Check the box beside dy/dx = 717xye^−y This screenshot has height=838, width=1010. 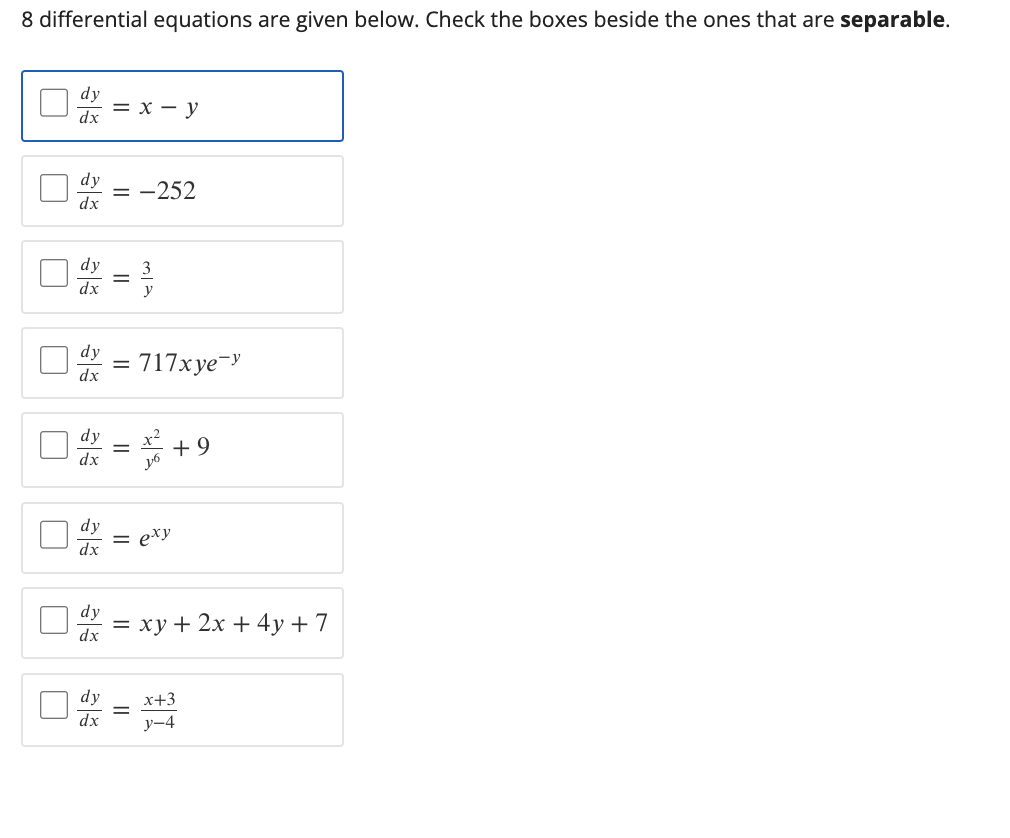click(x=52, y=358)
